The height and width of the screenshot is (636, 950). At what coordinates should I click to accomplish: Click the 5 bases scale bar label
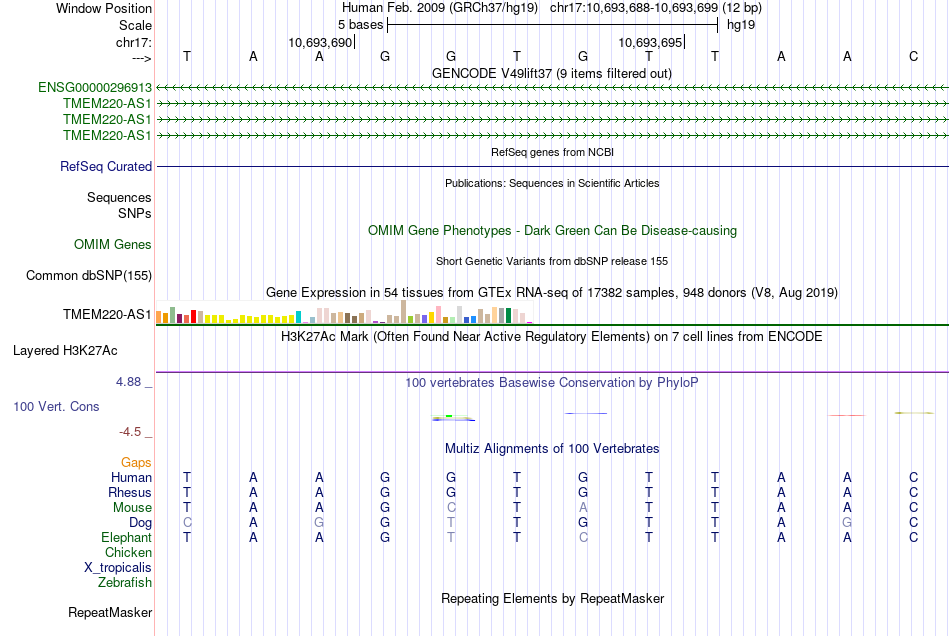360,25
